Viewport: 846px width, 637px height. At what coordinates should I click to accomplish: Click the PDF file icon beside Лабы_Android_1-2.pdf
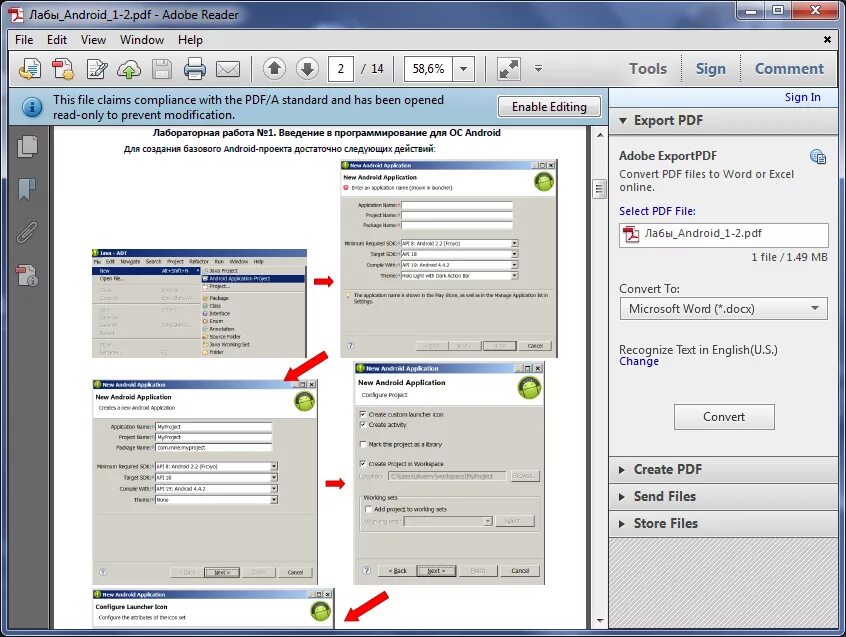(631, 234)
